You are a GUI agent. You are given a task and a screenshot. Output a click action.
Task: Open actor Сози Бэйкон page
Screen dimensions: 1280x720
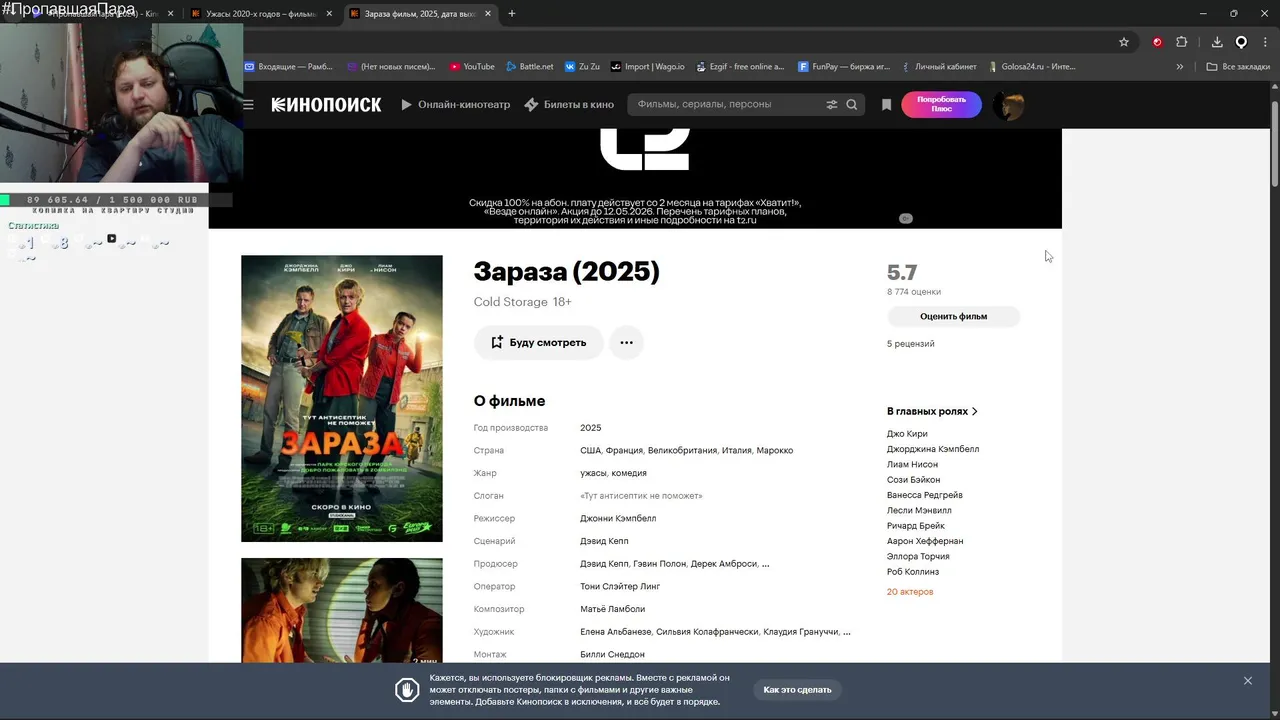point(913,480)
